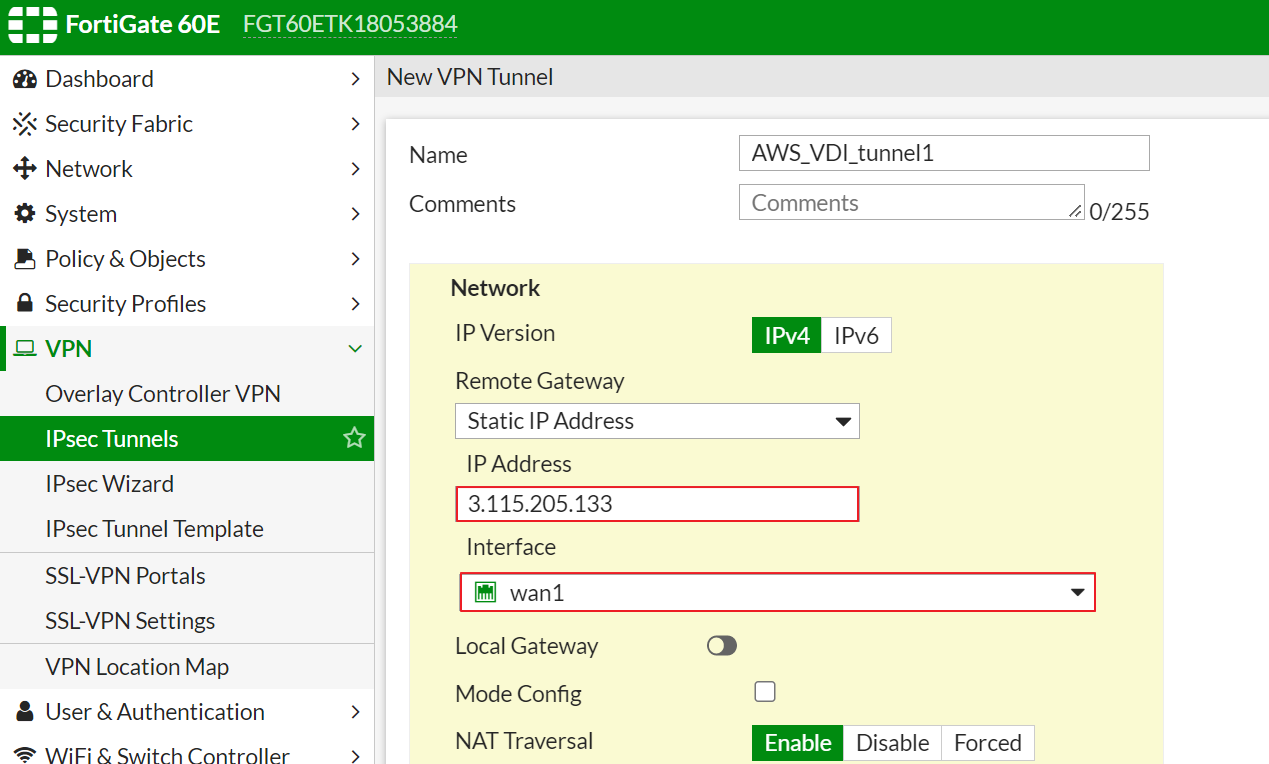Viewport: 1269px width, 764px height.
Task: Click the Security Profiles lock icon
Action: [25, 304]
